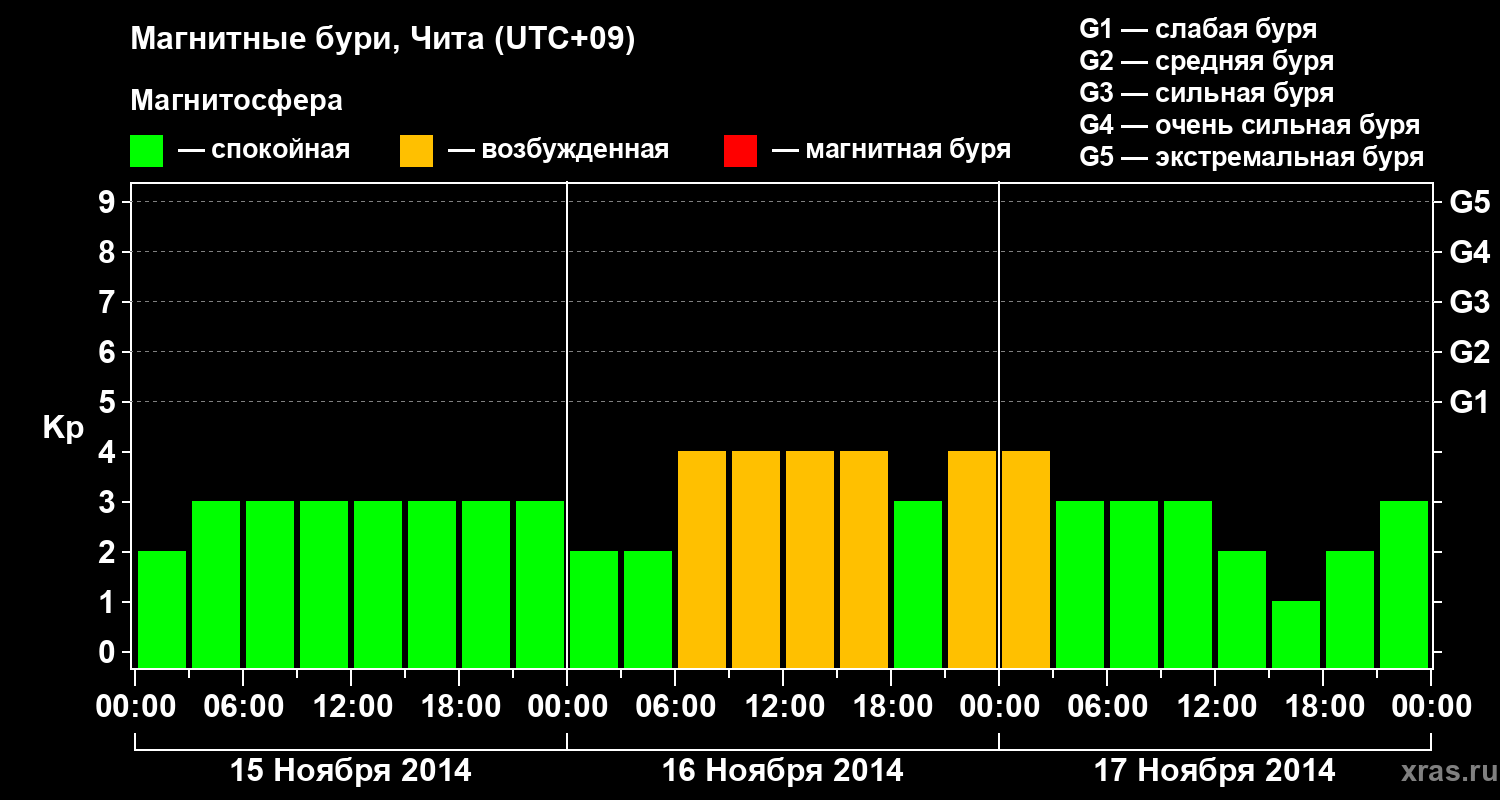Image resolution: width=1500 pixels, height=800 pixels.
Task: Click the right-axis 'G5' label
Action: tap(1469, 203)
